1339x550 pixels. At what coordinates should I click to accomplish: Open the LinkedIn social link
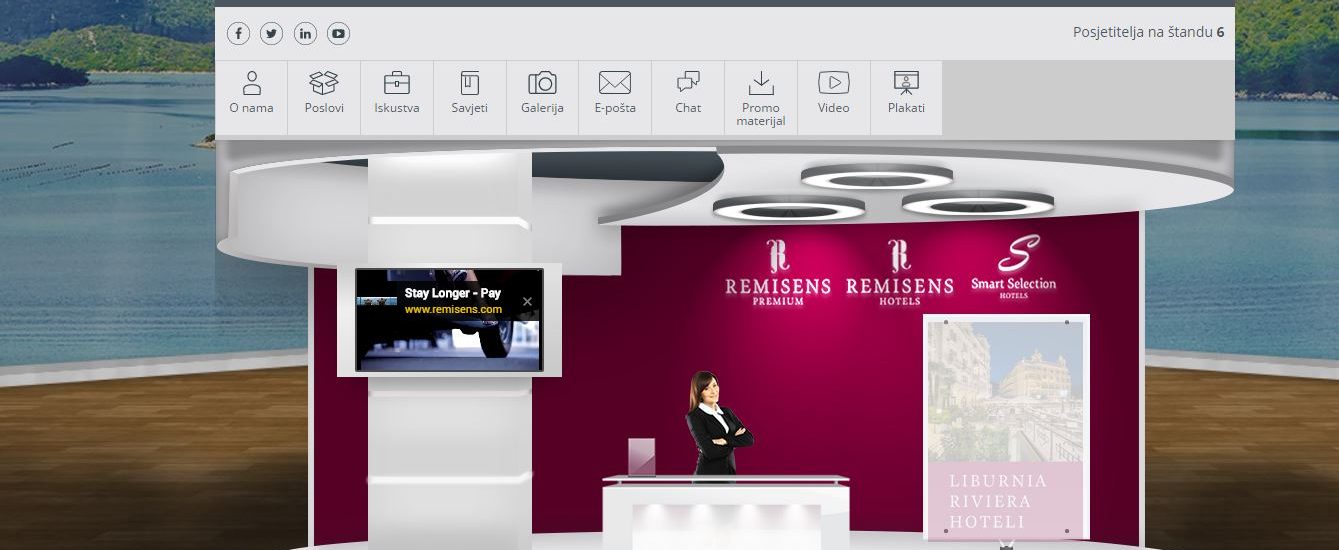(x=305, y=34)
